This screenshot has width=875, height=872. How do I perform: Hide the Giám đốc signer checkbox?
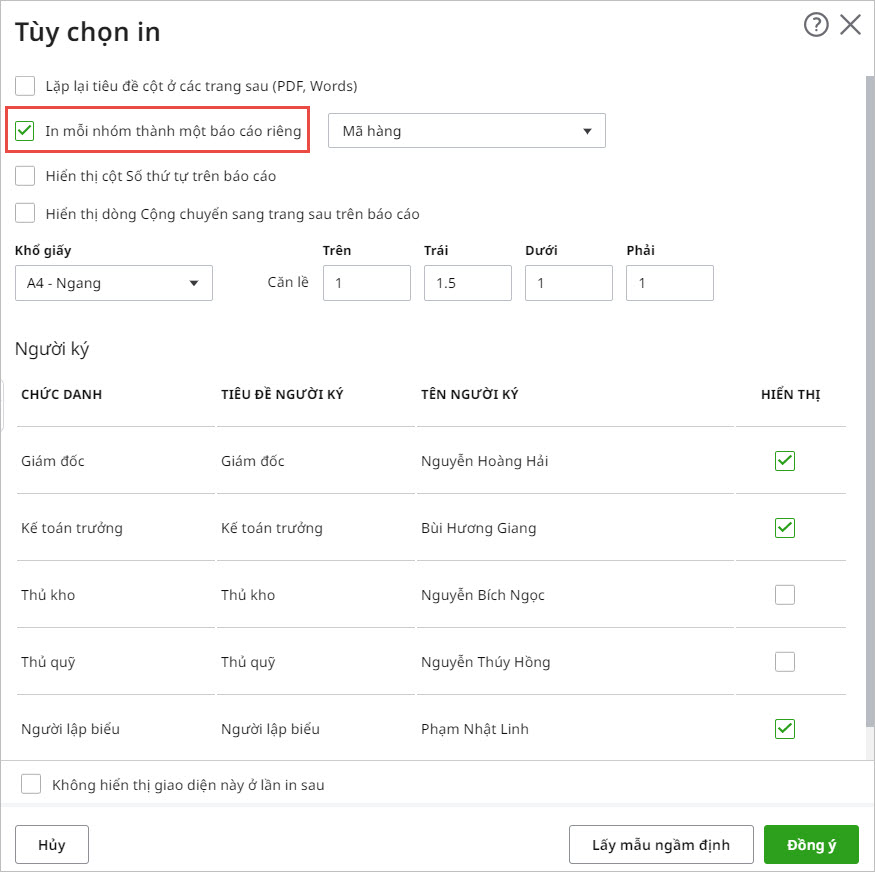785,461
